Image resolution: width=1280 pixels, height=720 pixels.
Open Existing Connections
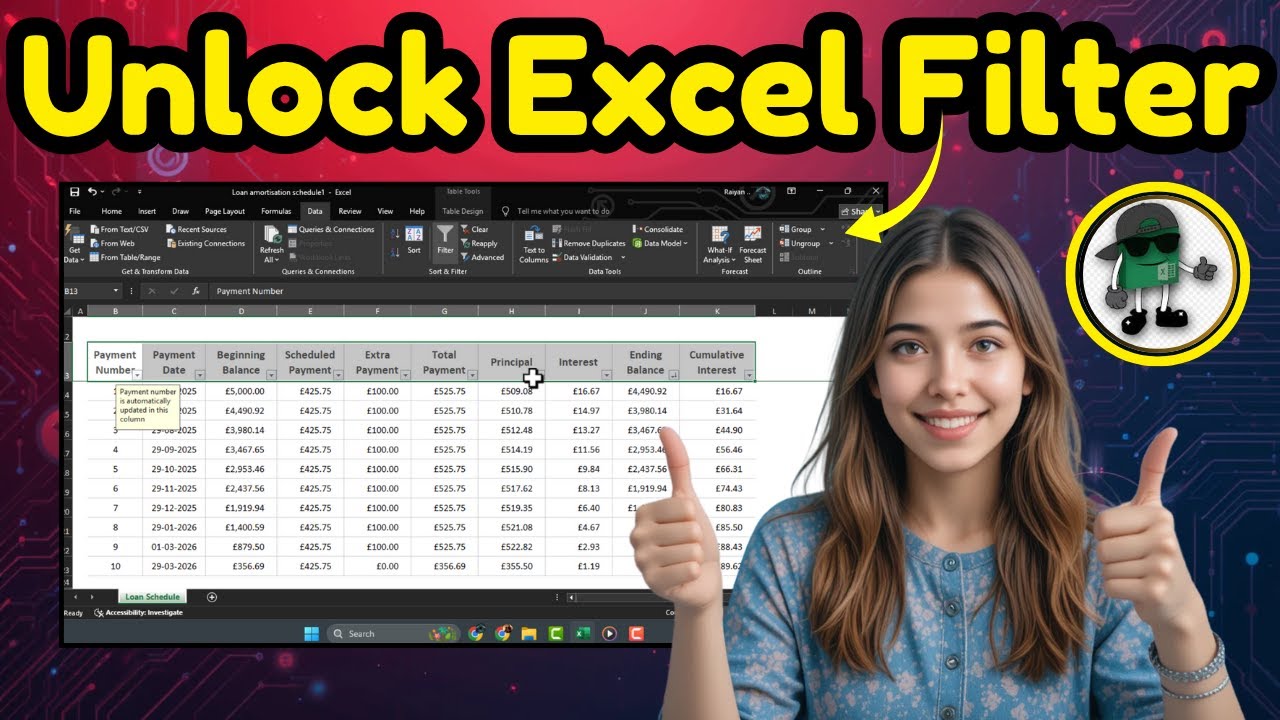(x=205, y=243)
